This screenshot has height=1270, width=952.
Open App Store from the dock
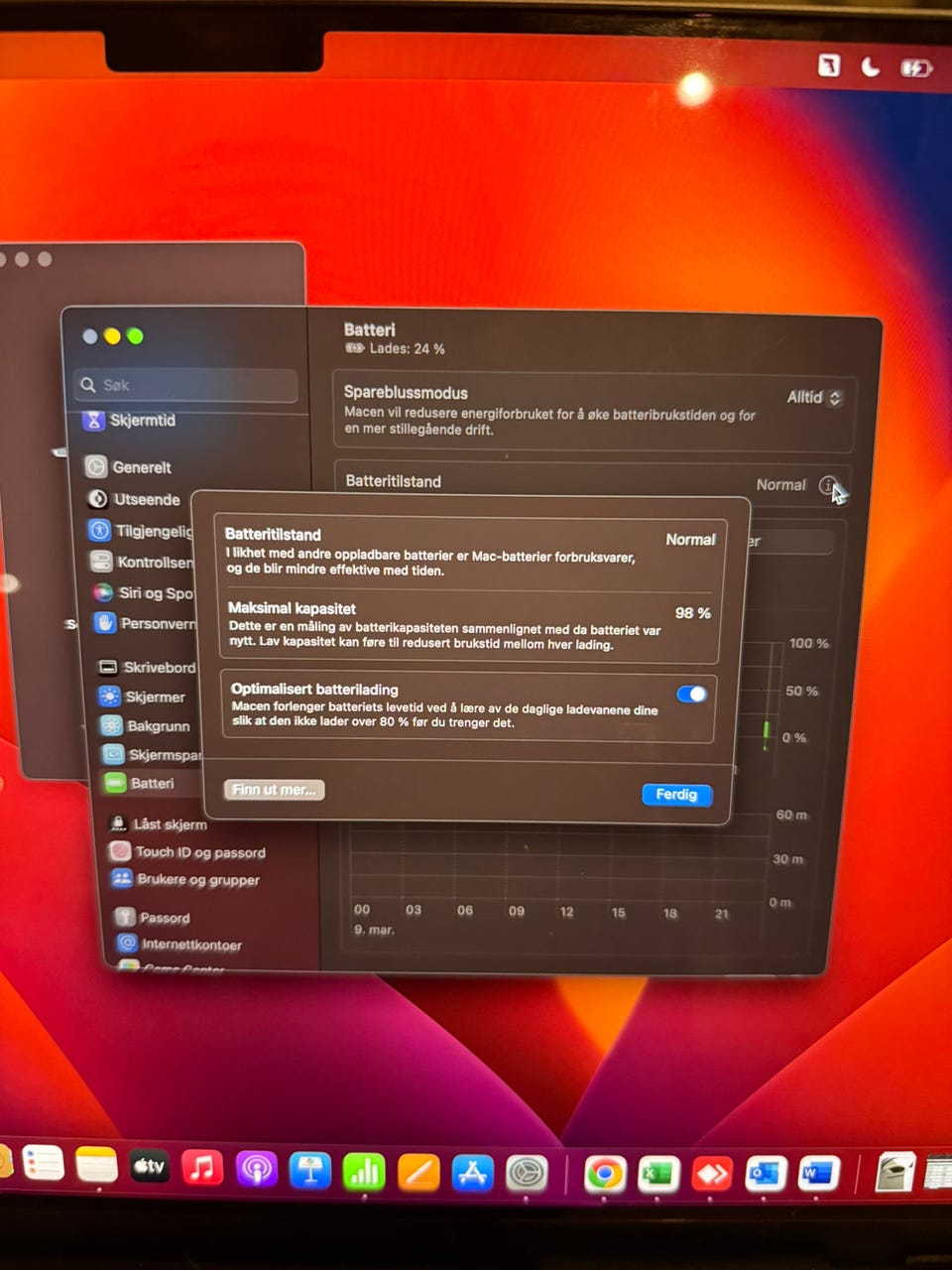(473, 1174)
